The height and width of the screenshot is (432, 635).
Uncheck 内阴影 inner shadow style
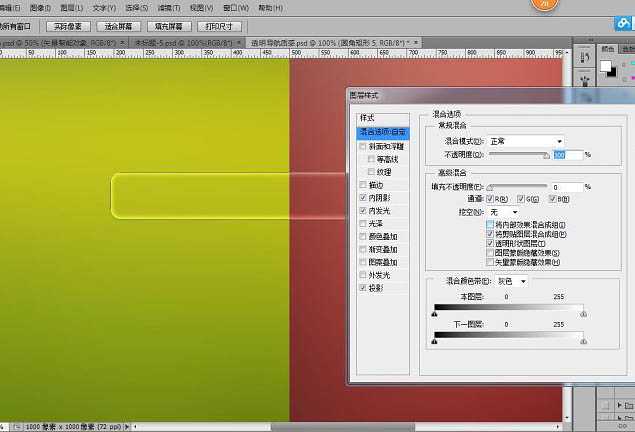[x=363, y=198]
